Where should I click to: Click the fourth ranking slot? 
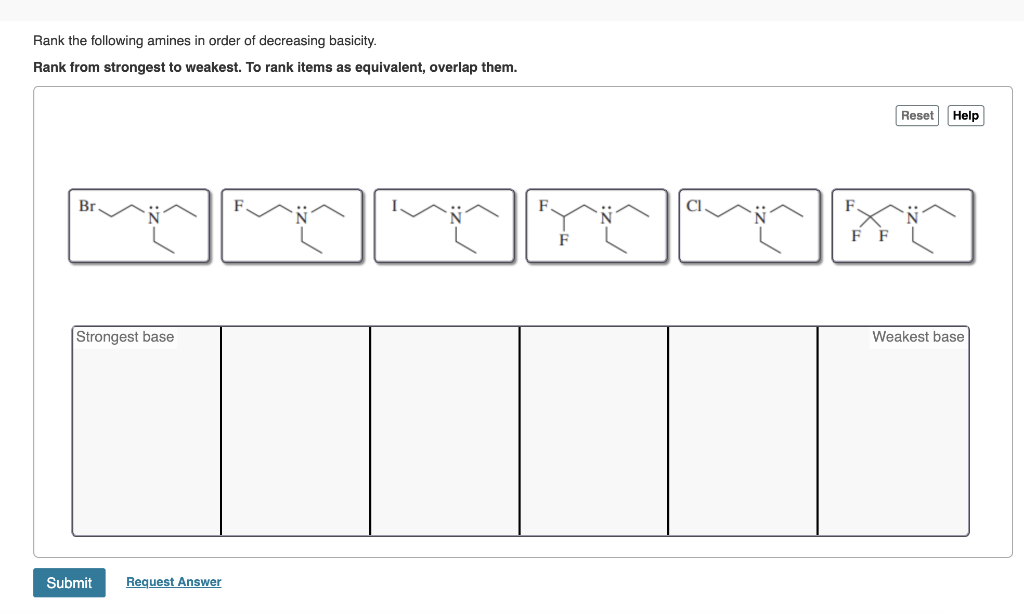[594, 430]
